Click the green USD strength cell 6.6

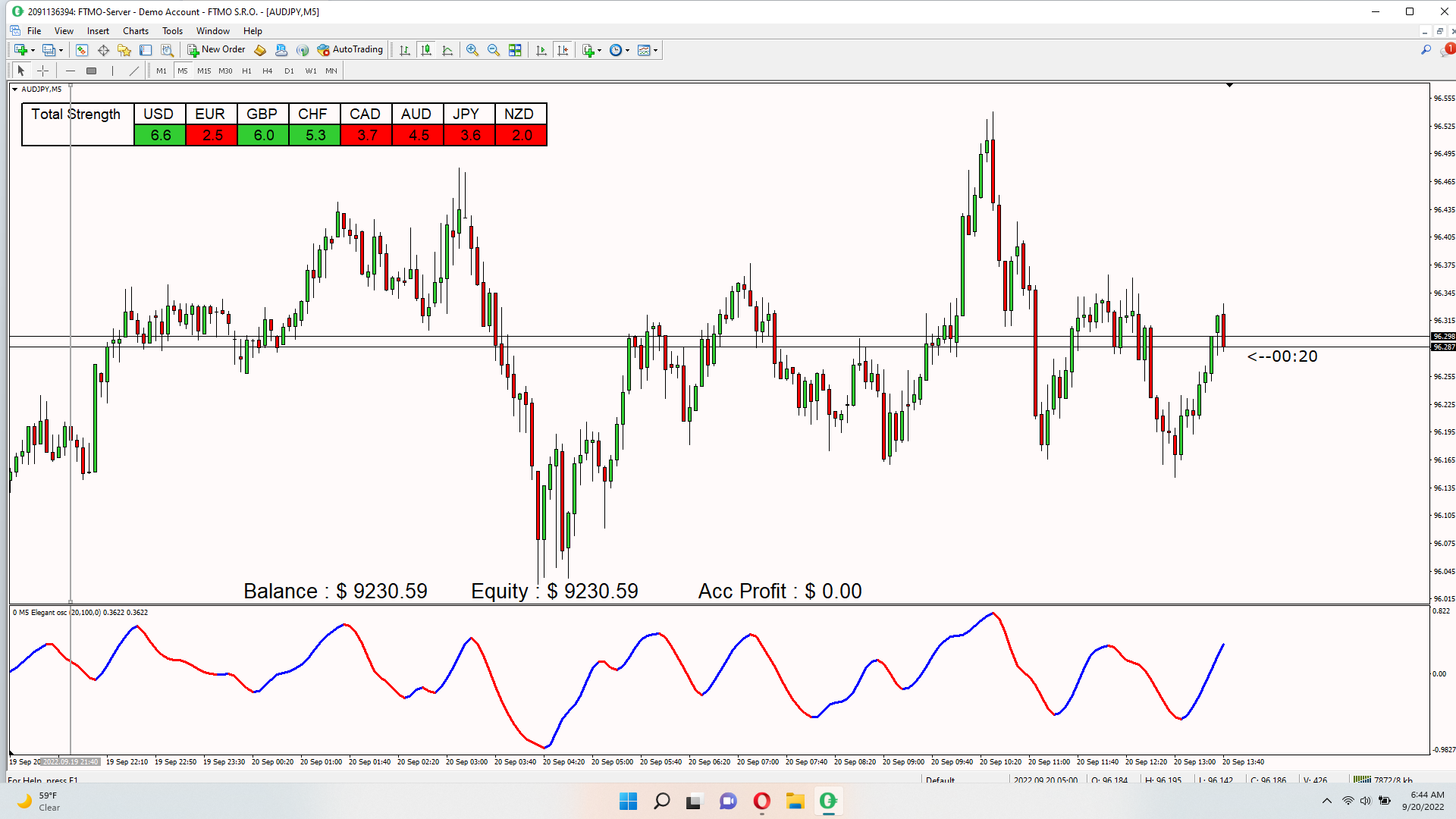tap(160, 135)
